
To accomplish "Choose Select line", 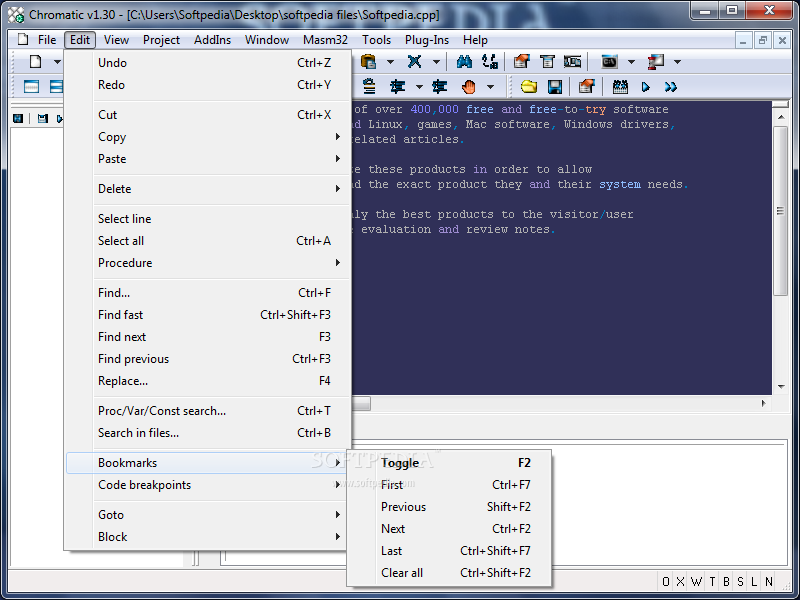I will coord(208,219).
